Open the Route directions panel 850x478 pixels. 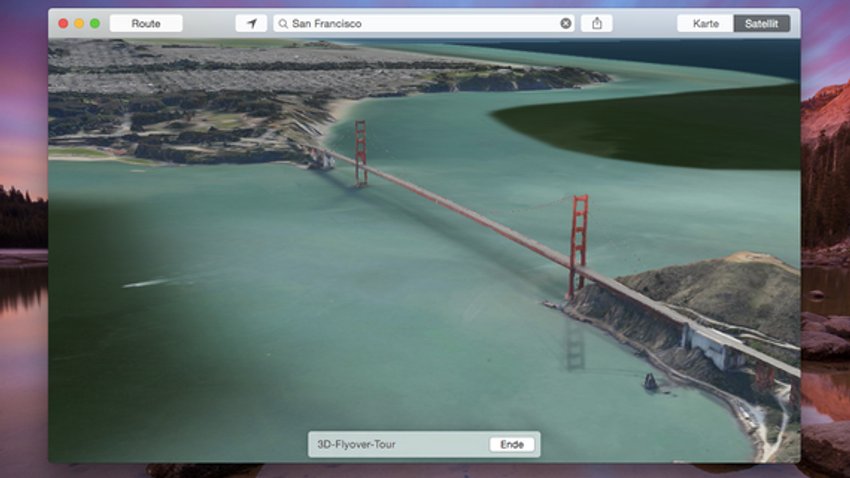click(146, 23)
